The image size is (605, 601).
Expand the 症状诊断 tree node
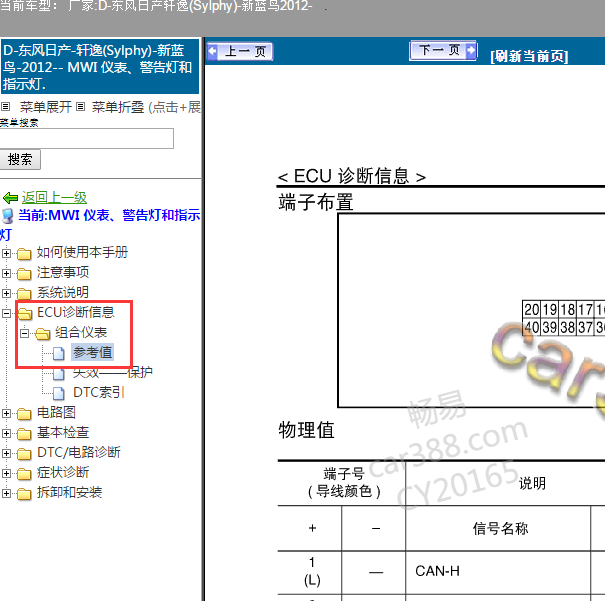pyautogui.click(x=6, y=473)
